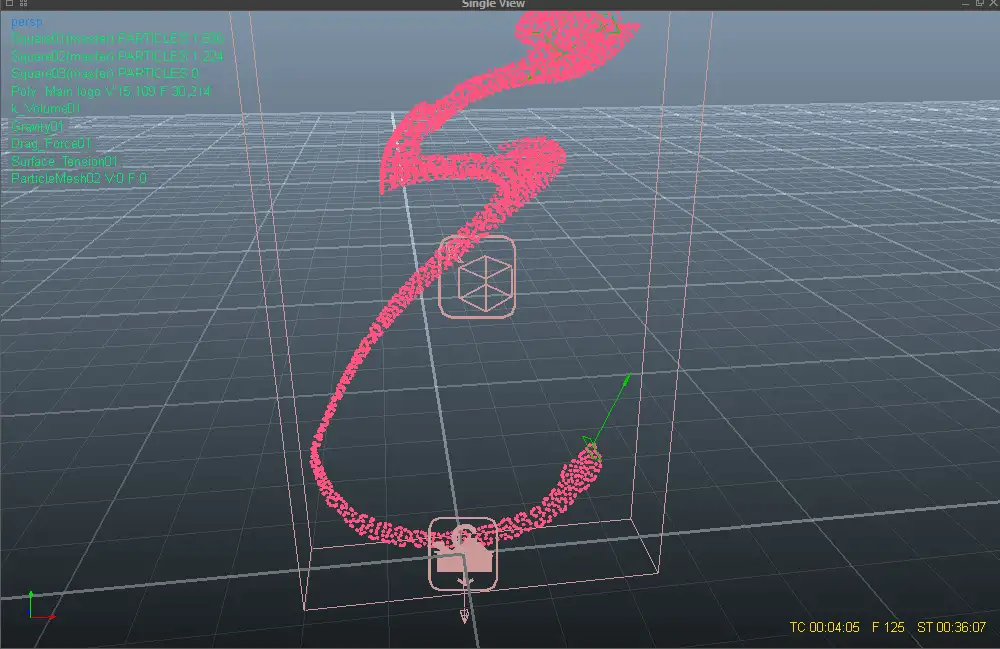Click the 'persp' camera label
Screen dimensions: 1000x649
click(27, 22)
